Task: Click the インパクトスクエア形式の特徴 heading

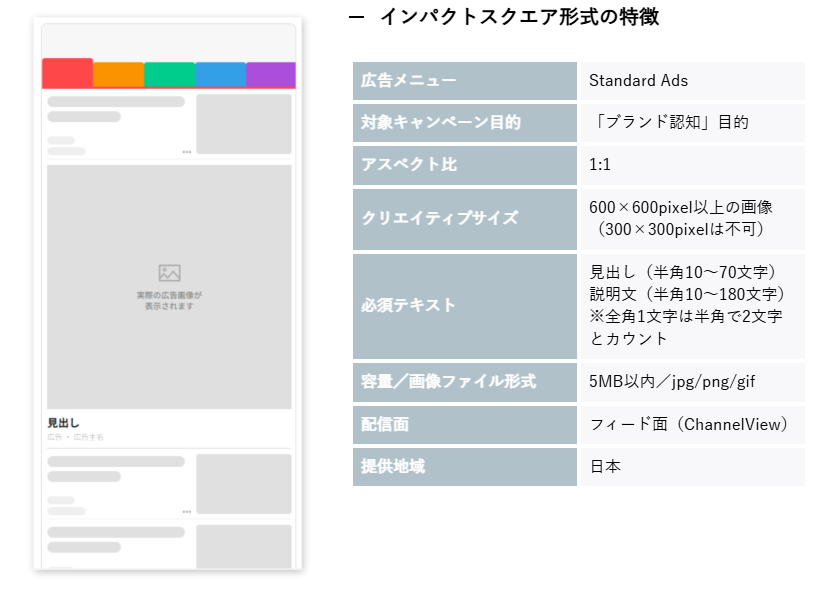Action: (519, 17)
